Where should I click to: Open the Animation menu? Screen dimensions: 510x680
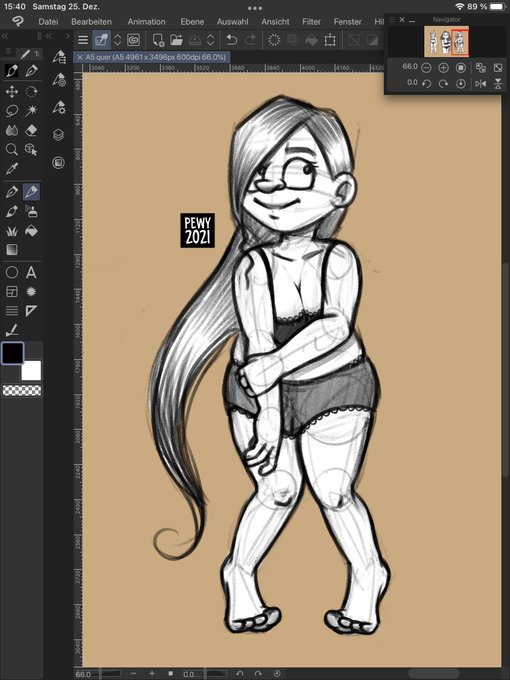pos(146,21)
